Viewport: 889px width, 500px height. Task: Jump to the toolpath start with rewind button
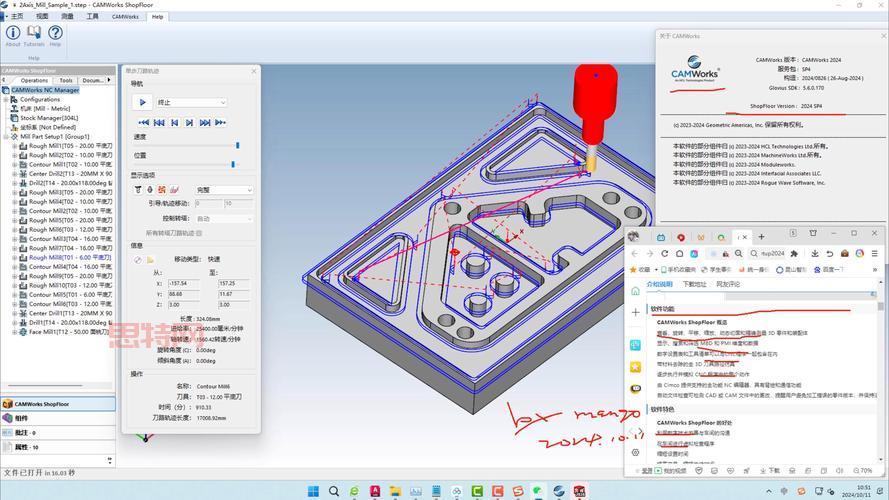click(143, 122)
